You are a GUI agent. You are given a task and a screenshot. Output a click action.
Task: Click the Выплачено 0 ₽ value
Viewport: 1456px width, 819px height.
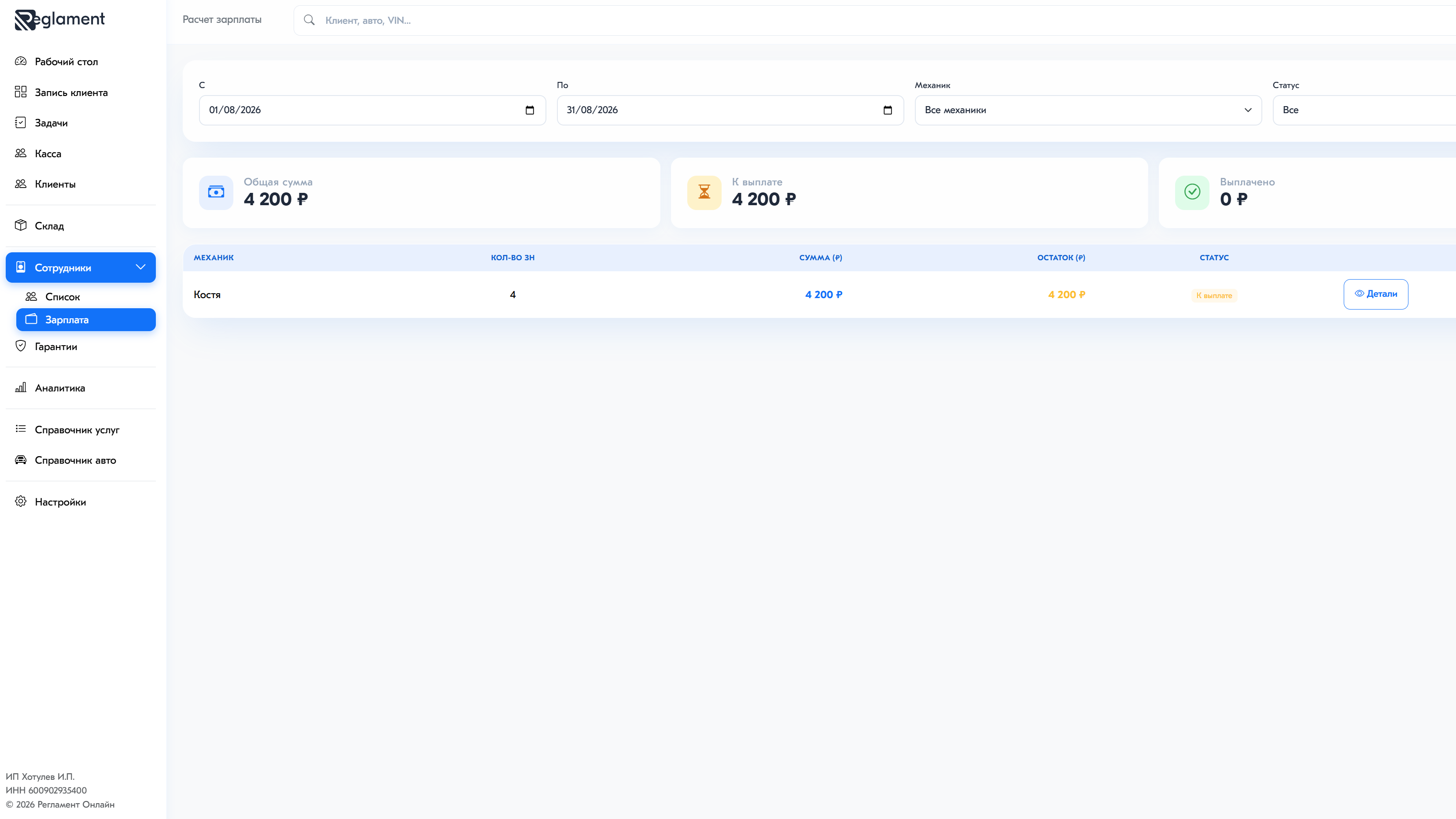click(x=1234, y=199)
